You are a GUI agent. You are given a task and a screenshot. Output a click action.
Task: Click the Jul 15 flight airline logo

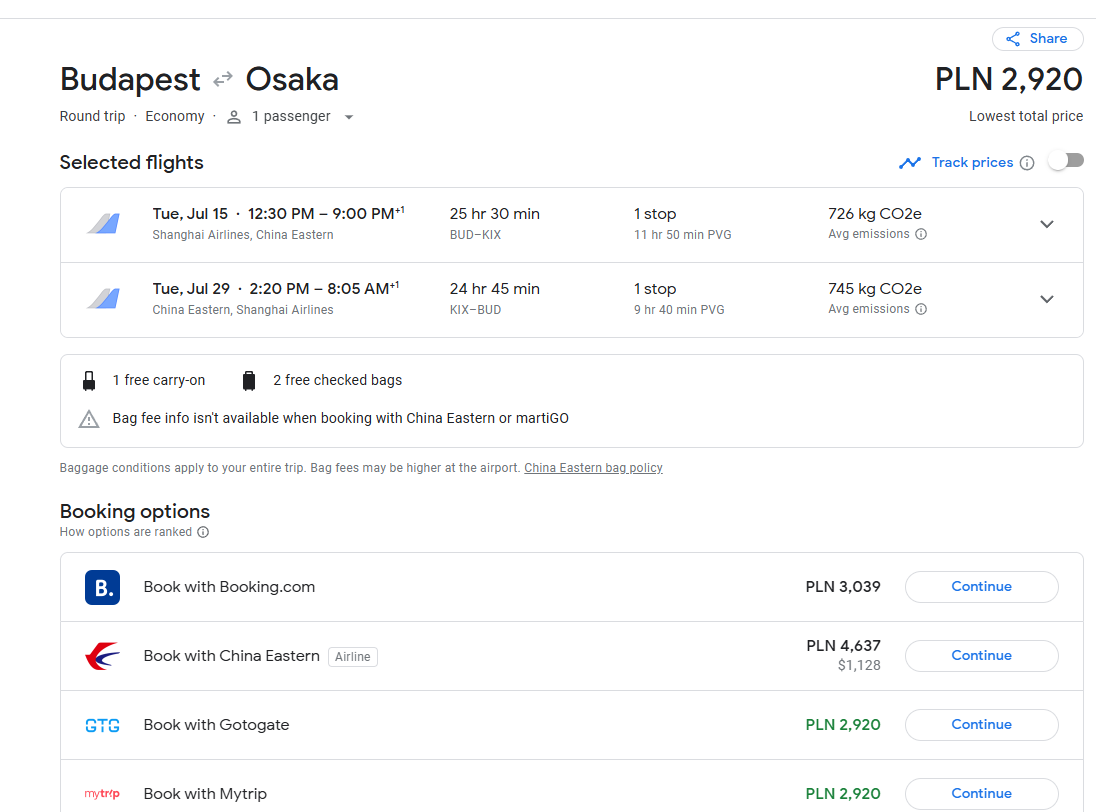pos(103,224)
